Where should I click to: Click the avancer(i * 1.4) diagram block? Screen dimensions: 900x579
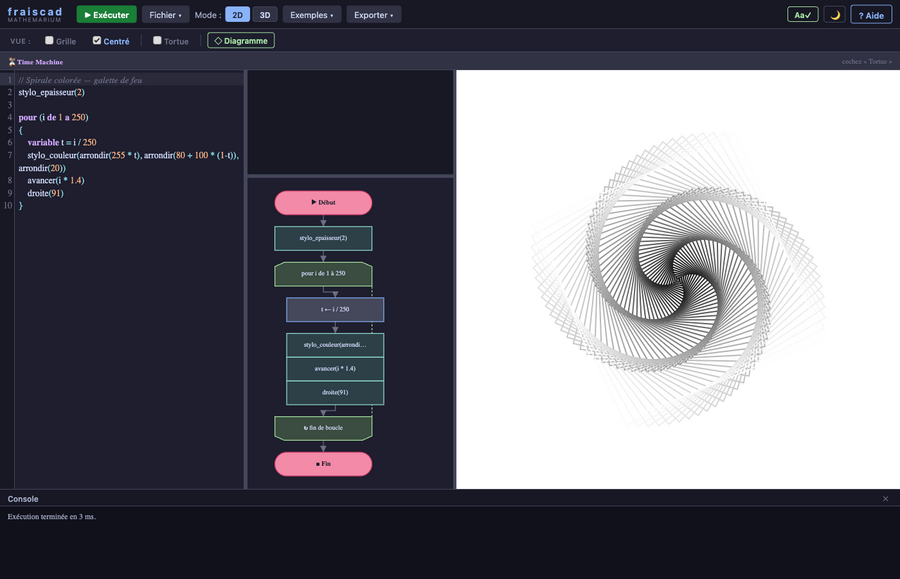[x=335, y=368]
